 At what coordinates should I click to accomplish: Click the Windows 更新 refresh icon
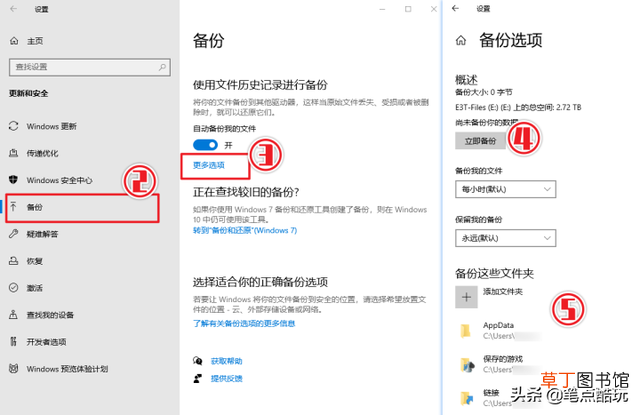point(13,126)
